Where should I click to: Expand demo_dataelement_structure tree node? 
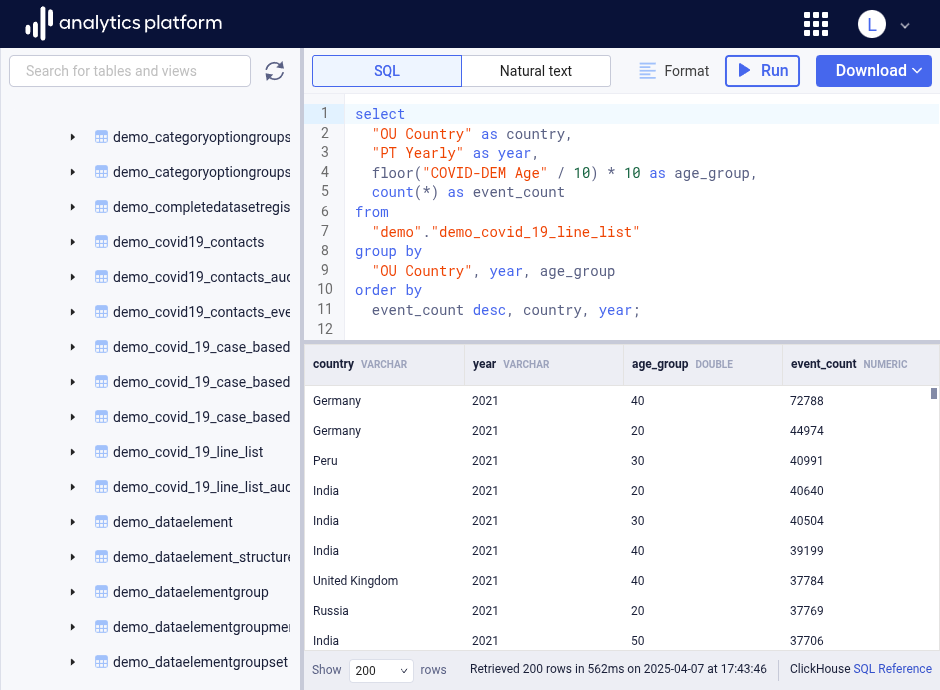pyautogui.click(x=73, y=557)
